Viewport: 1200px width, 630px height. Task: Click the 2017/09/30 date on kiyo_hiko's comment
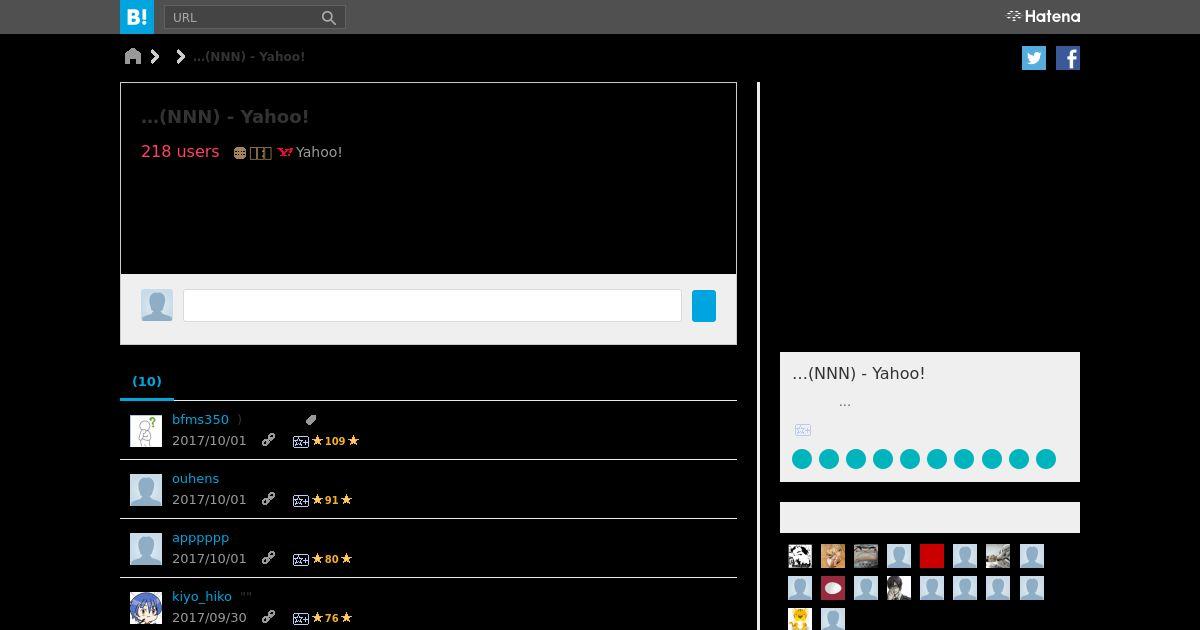[209, 617]
